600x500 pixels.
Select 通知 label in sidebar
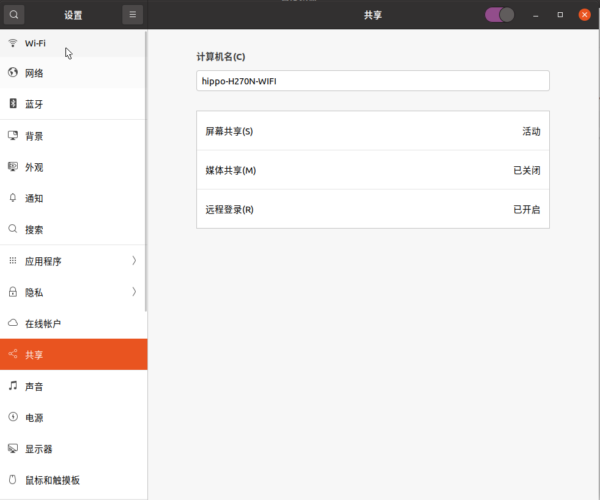pyautogui.click(x=34, y=198)
